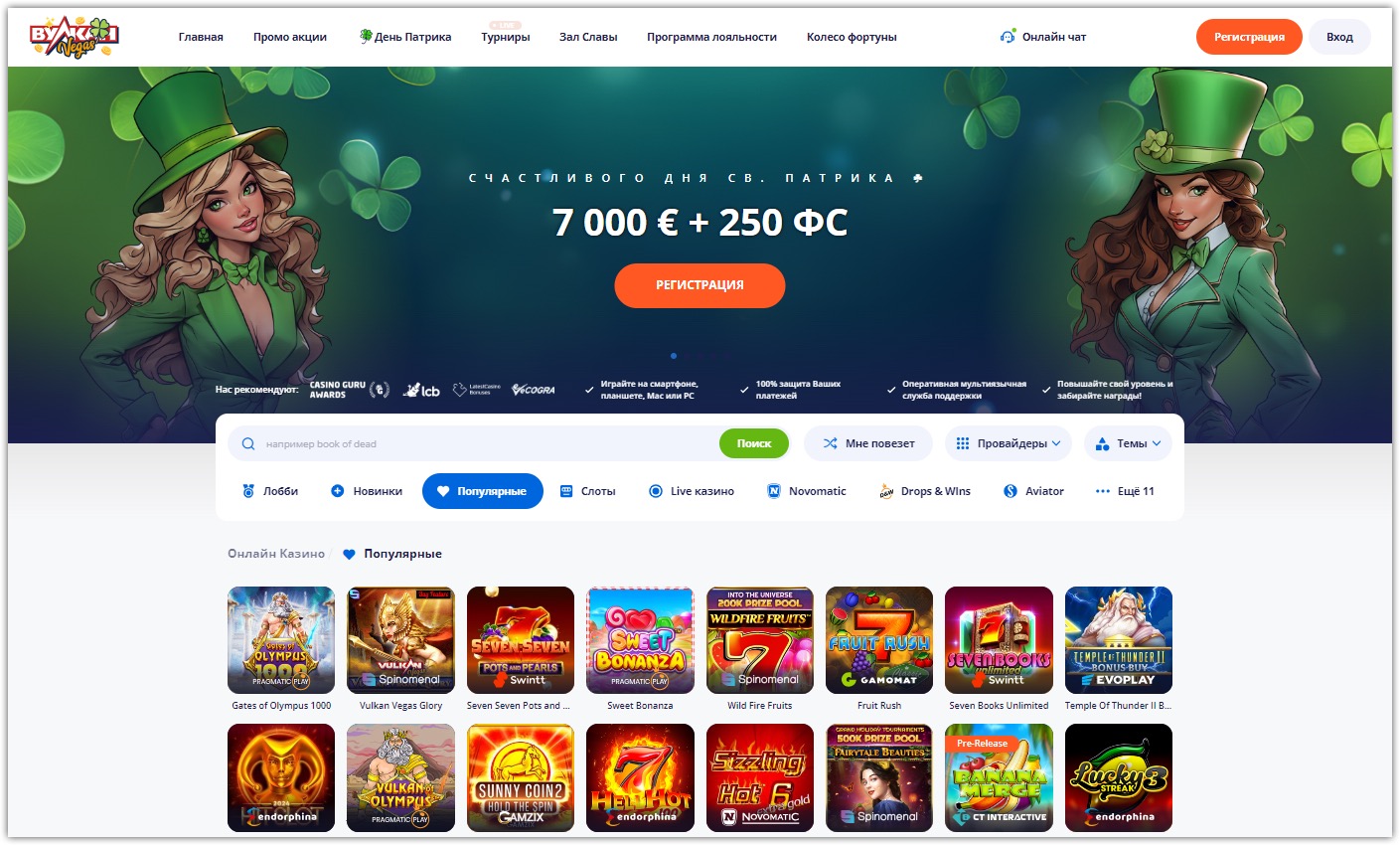Click the Vulkan Vegas logo
The height and width of the screenshot is (845, 1400).
pyautogui.click(x=75, y=37)
